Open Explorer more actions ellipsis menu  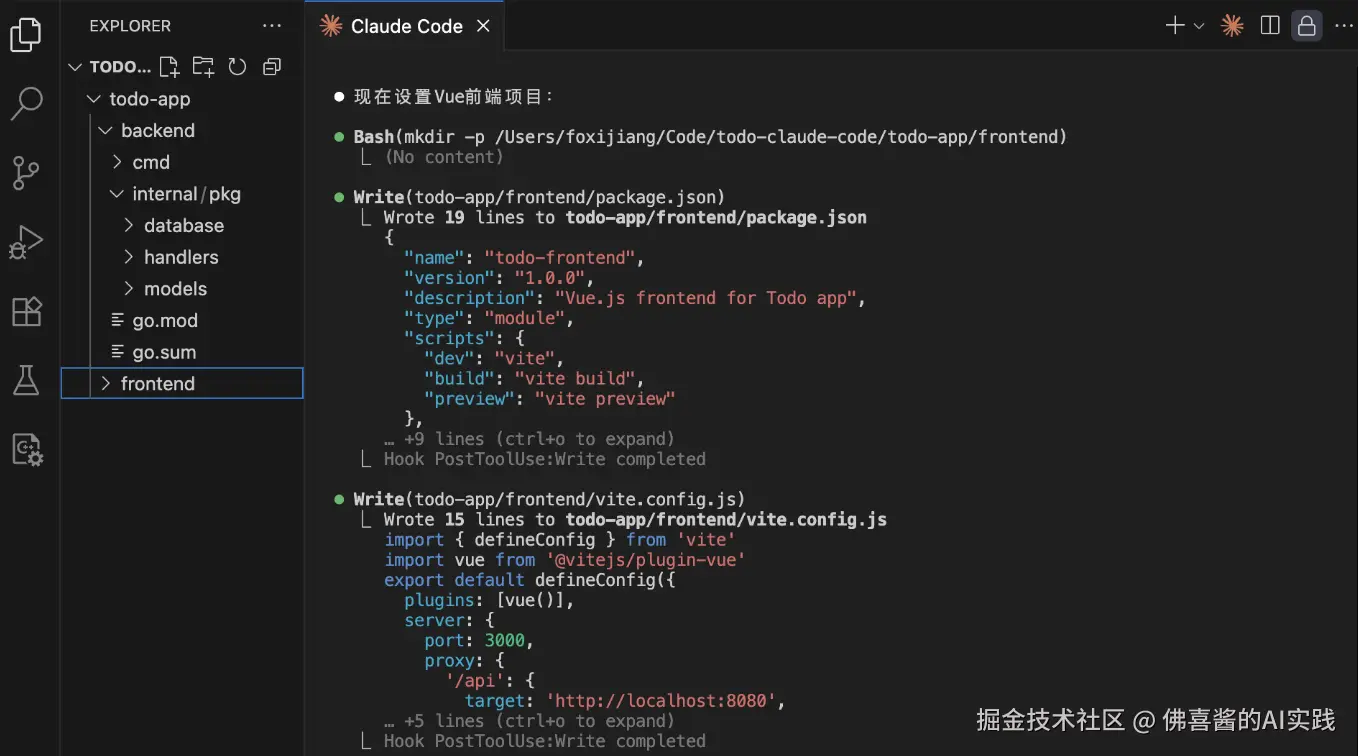pos(272,26)
